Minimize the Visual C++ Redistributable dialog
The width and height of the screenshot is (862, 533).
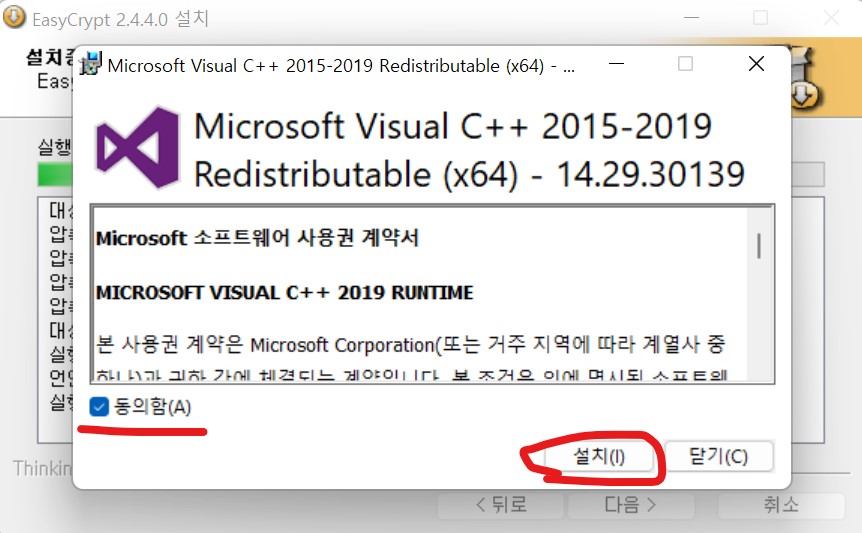(617, 64)
